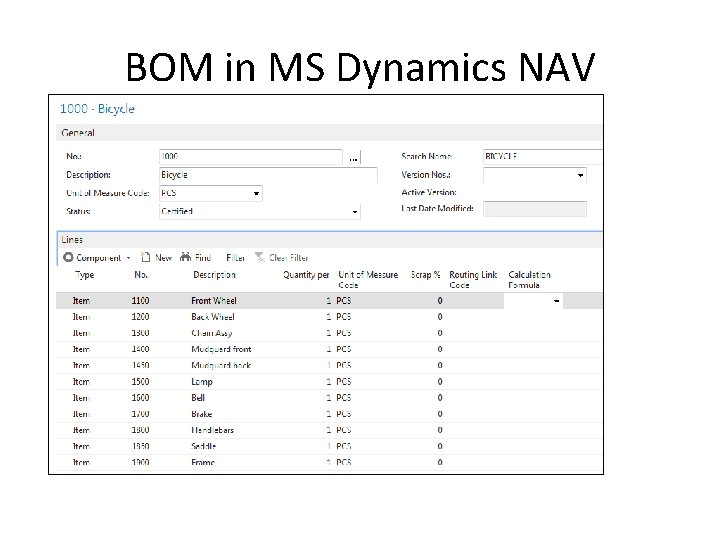Image resolution: width=720 pixels, height=540 pixels.
Task: Click item number 1400
Action: coord(141,349)
